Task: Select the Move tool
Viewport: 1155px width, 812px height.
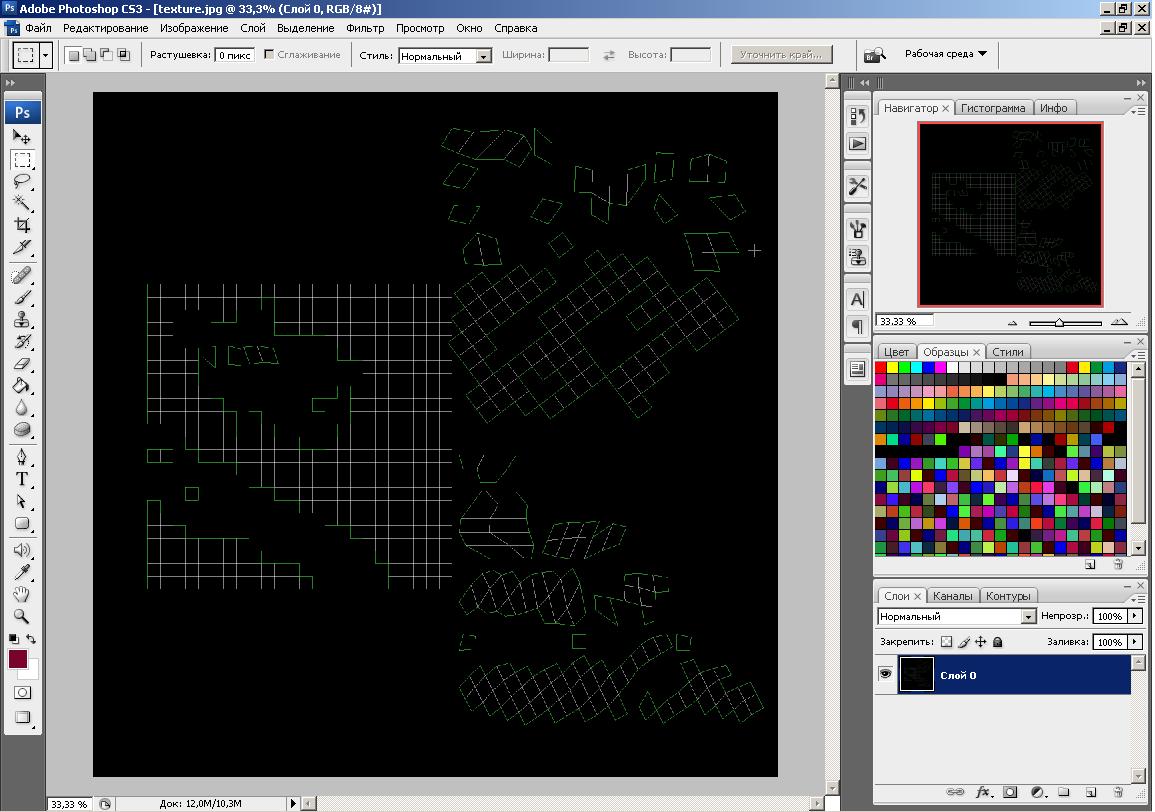Action: click(x=21, y=137)
